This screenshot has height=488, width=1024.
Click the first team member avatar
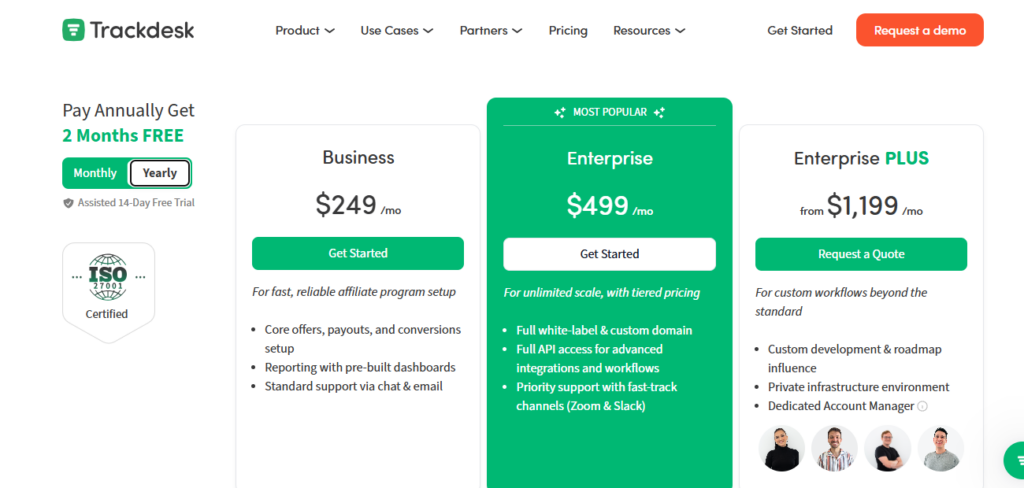781,448
